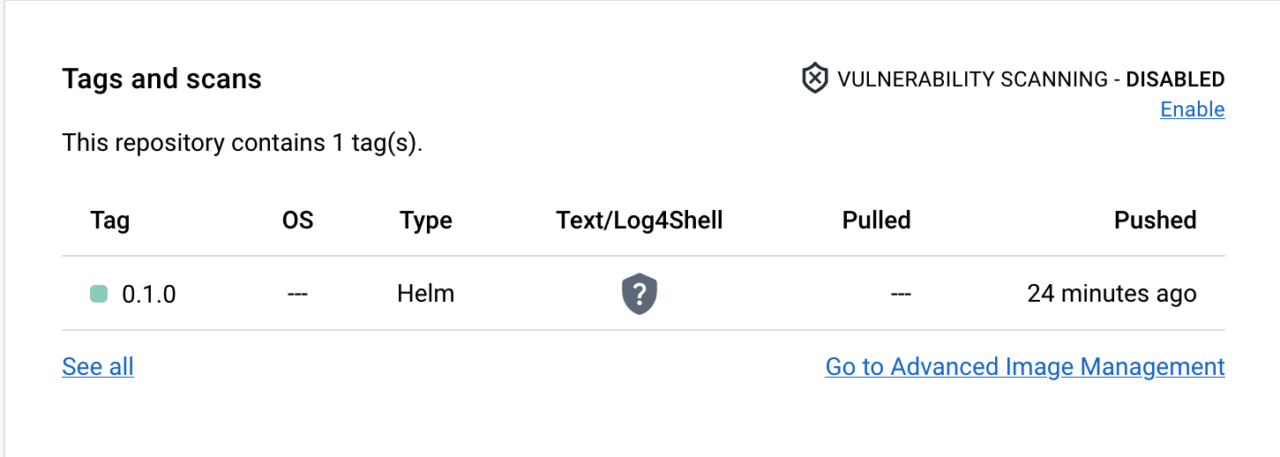The height and width of the screenshot is (457, 1280).
Task: Select the Type column header
Action: click(x=425, y=220)
